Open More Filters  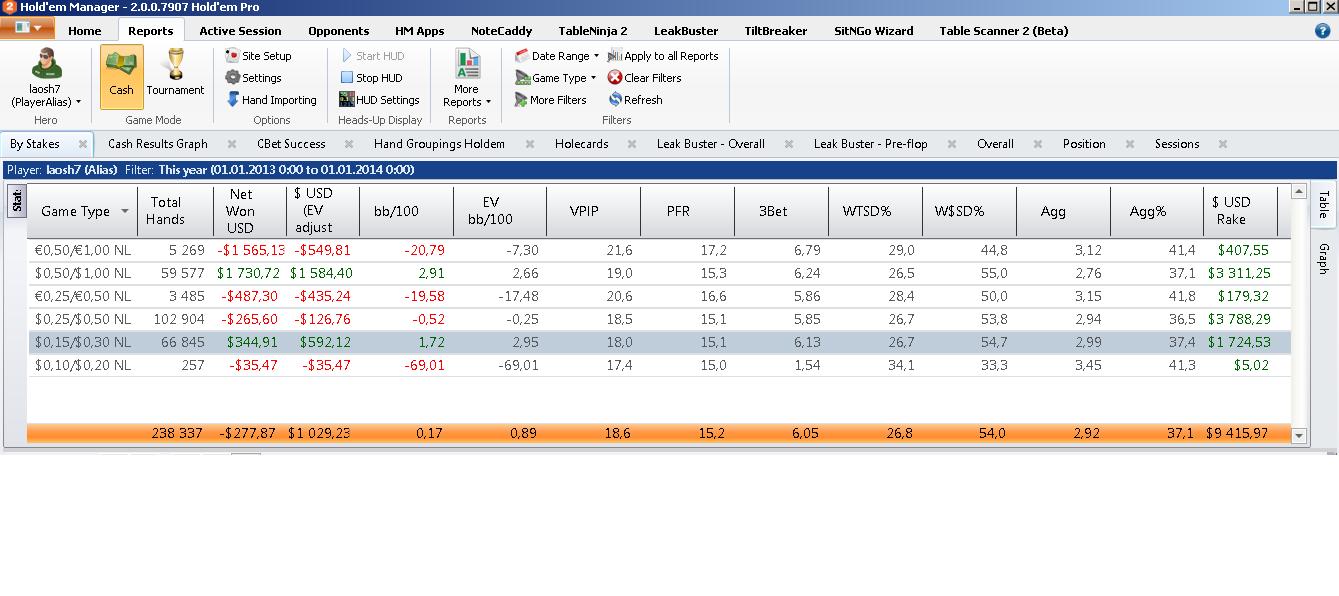click(550, 100)
